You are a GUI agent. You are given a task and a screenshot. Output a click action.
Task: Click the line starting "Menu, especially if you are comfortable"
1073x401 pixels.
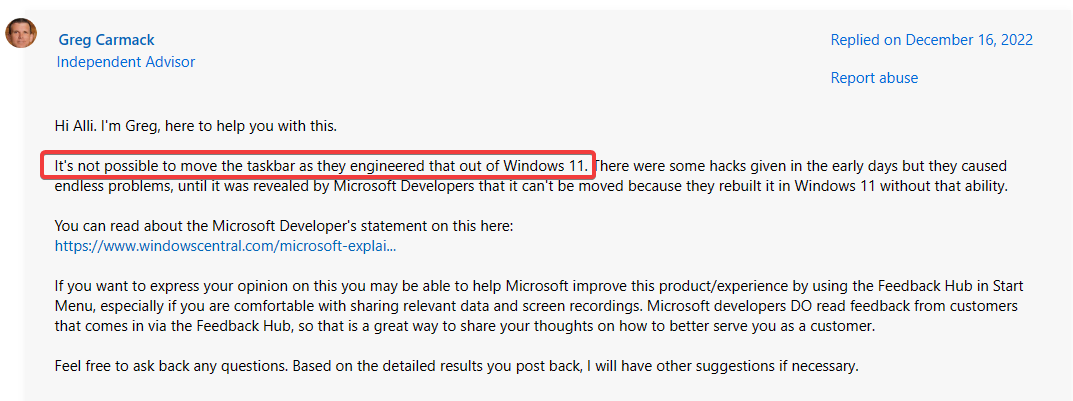point(350,307)
